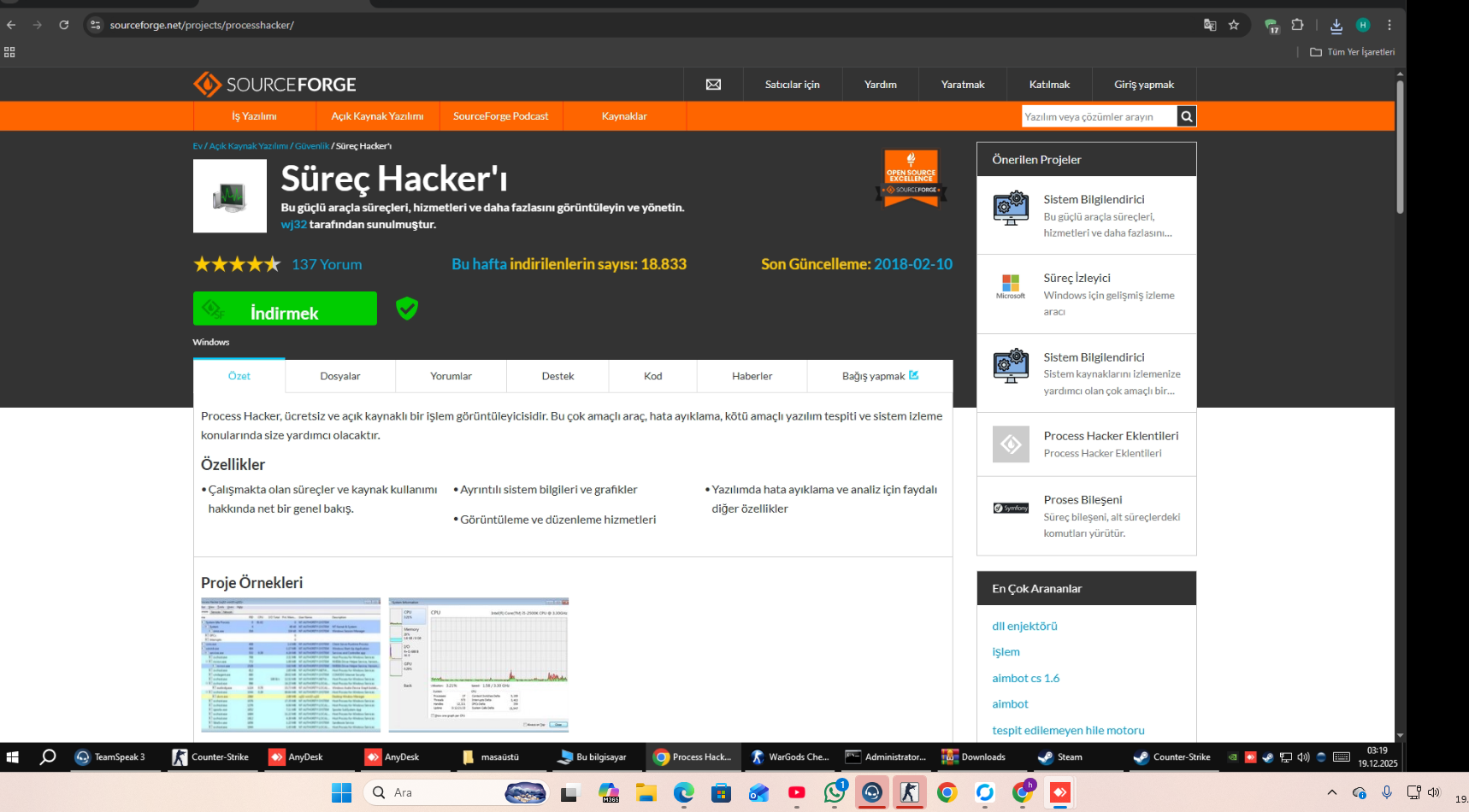Open Açık Kaynak Yazılımı in orange bar

377,116
